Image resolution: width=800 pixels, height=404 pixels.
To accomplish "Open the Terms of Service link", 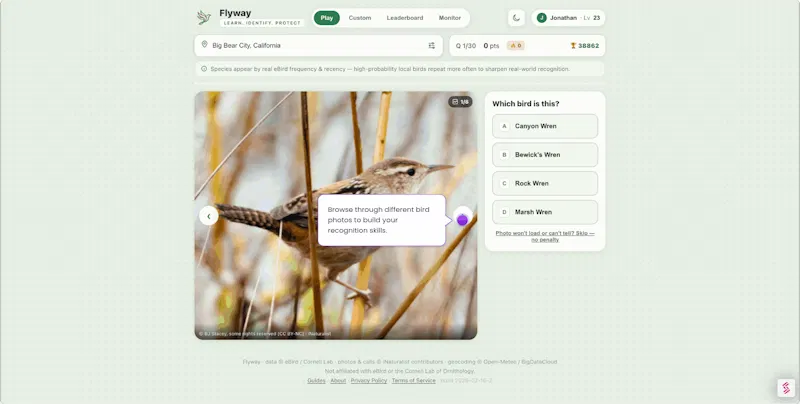I will (x=413, y=381).
